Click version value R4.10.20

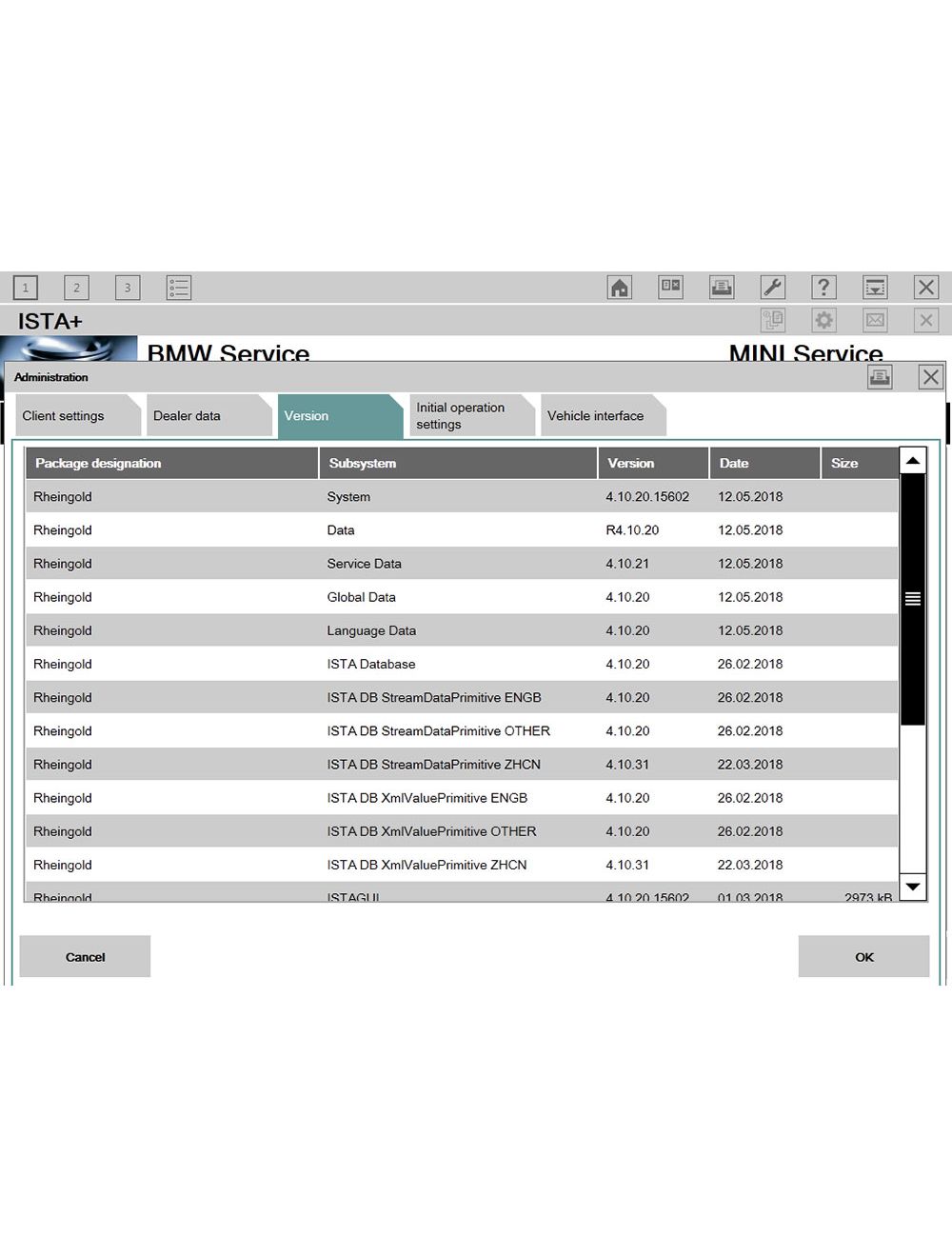point(632,530)
